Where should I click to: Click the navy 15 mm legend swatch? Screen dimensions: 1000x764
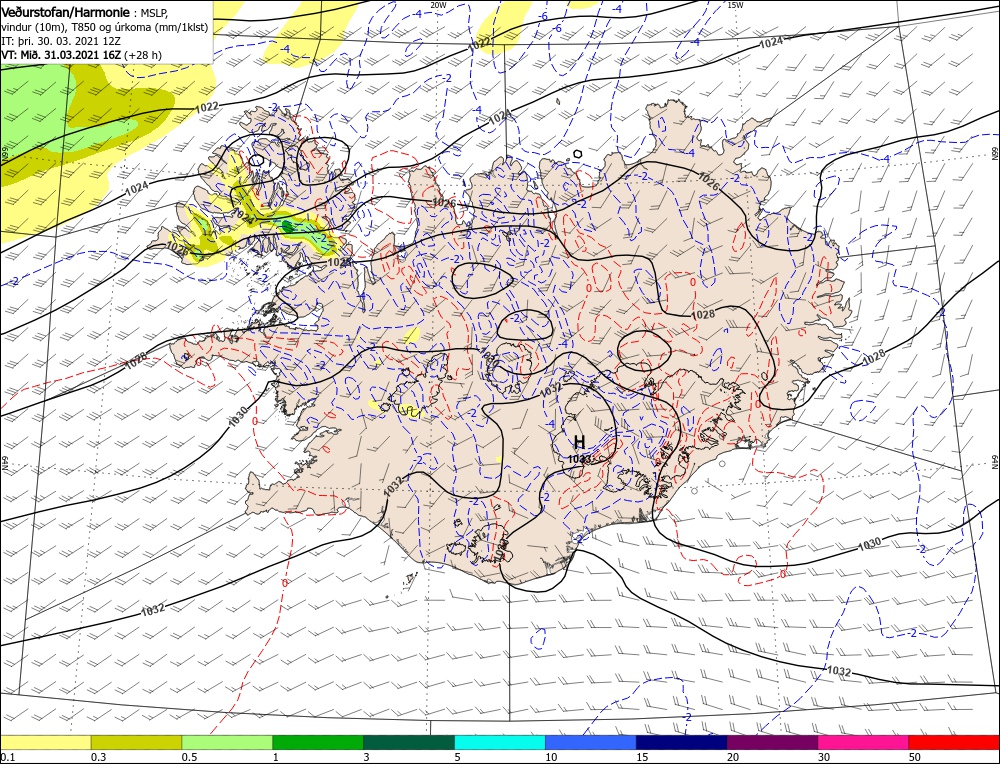pyautogui.click(x=682, y=742)
